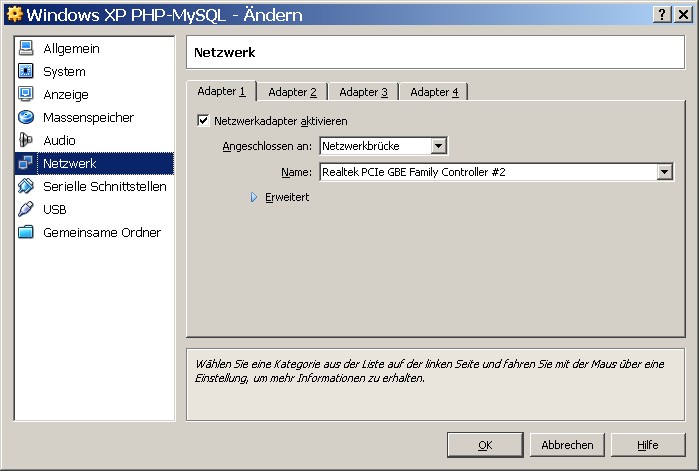The width and height of the screenshot is (699, 471).
Task: Click the Gemeinsame Ordner folder icon
Action: (x=26, y=232)
